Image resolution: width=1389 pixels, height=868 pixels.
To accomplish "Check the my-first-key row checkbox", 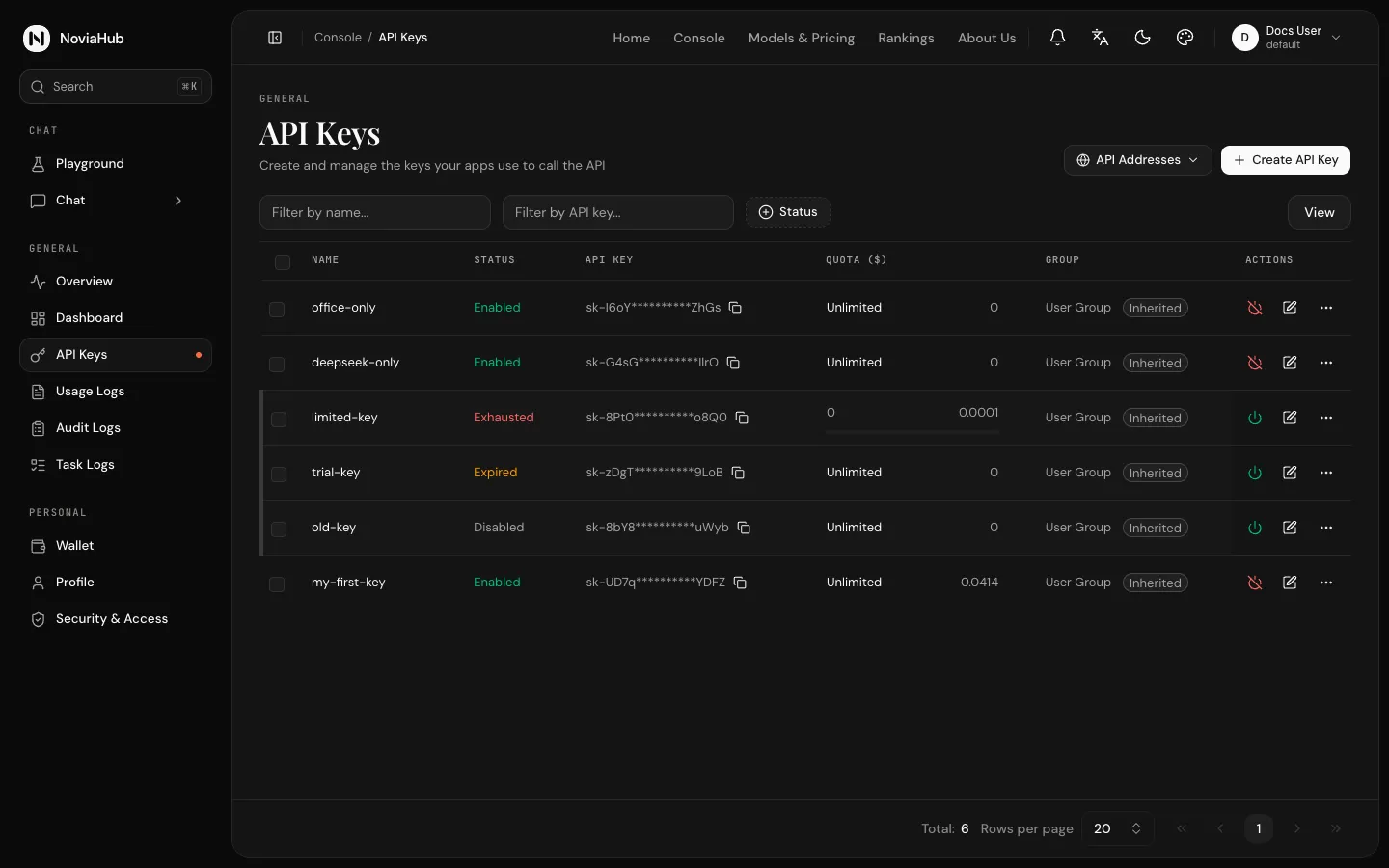I will (x=277, y=583).
